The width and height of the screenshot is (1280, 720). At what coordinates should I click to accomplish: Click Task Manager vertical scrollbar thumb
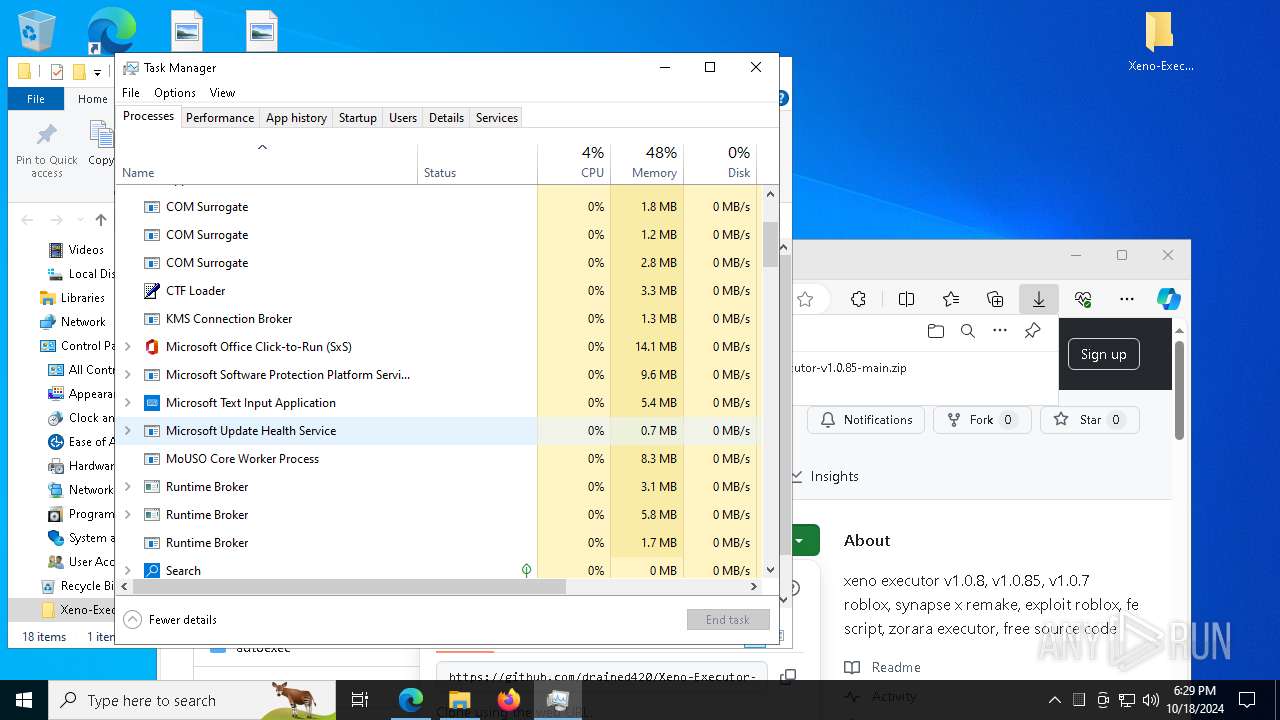point(771,244)
